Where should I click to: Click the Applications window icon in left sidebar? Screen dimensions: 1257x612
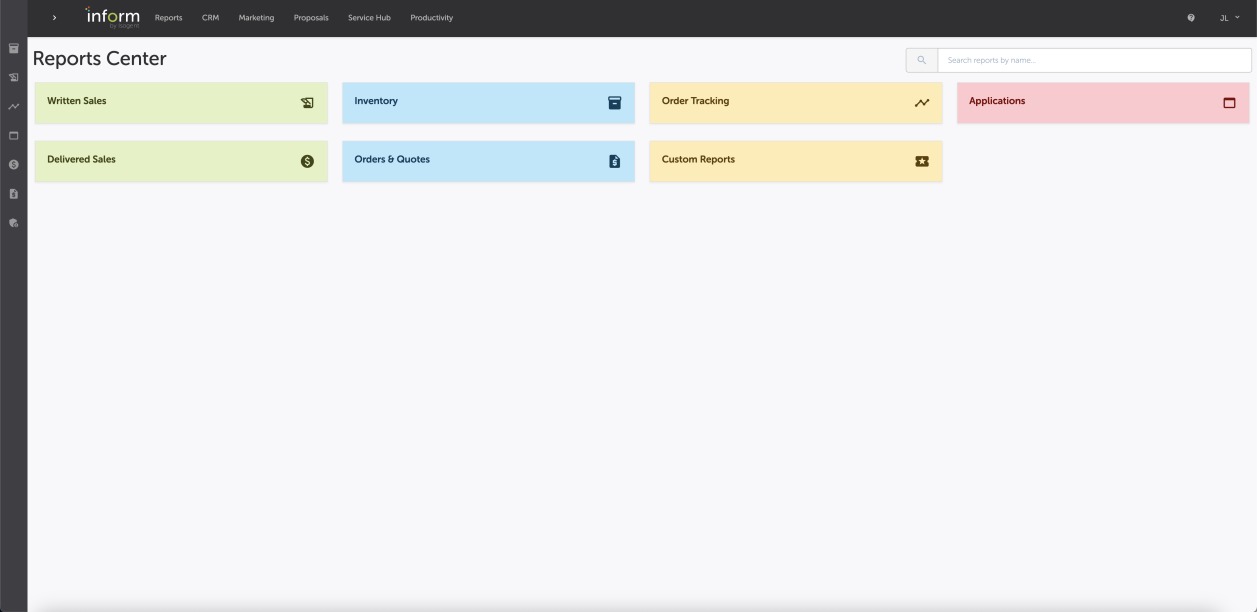pyautogui.click(x=14, y=135)
